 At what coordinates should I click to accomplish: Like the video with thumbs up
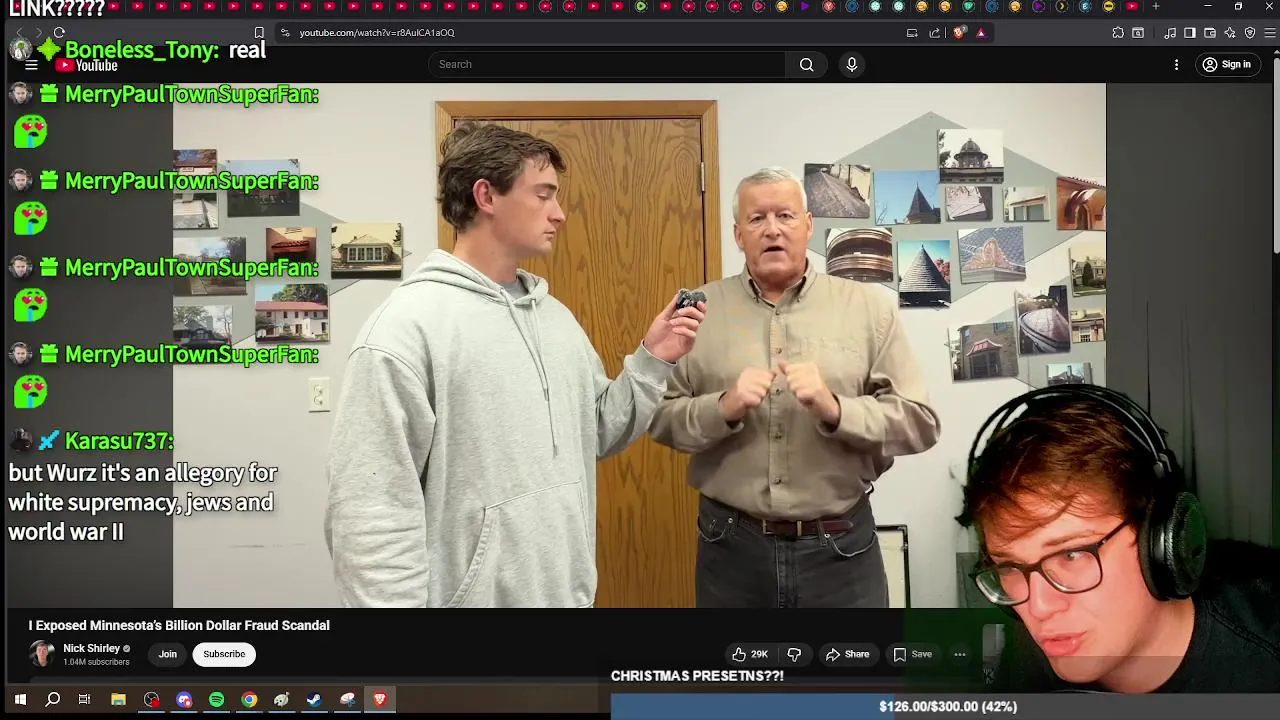click(x=750, y=654)
